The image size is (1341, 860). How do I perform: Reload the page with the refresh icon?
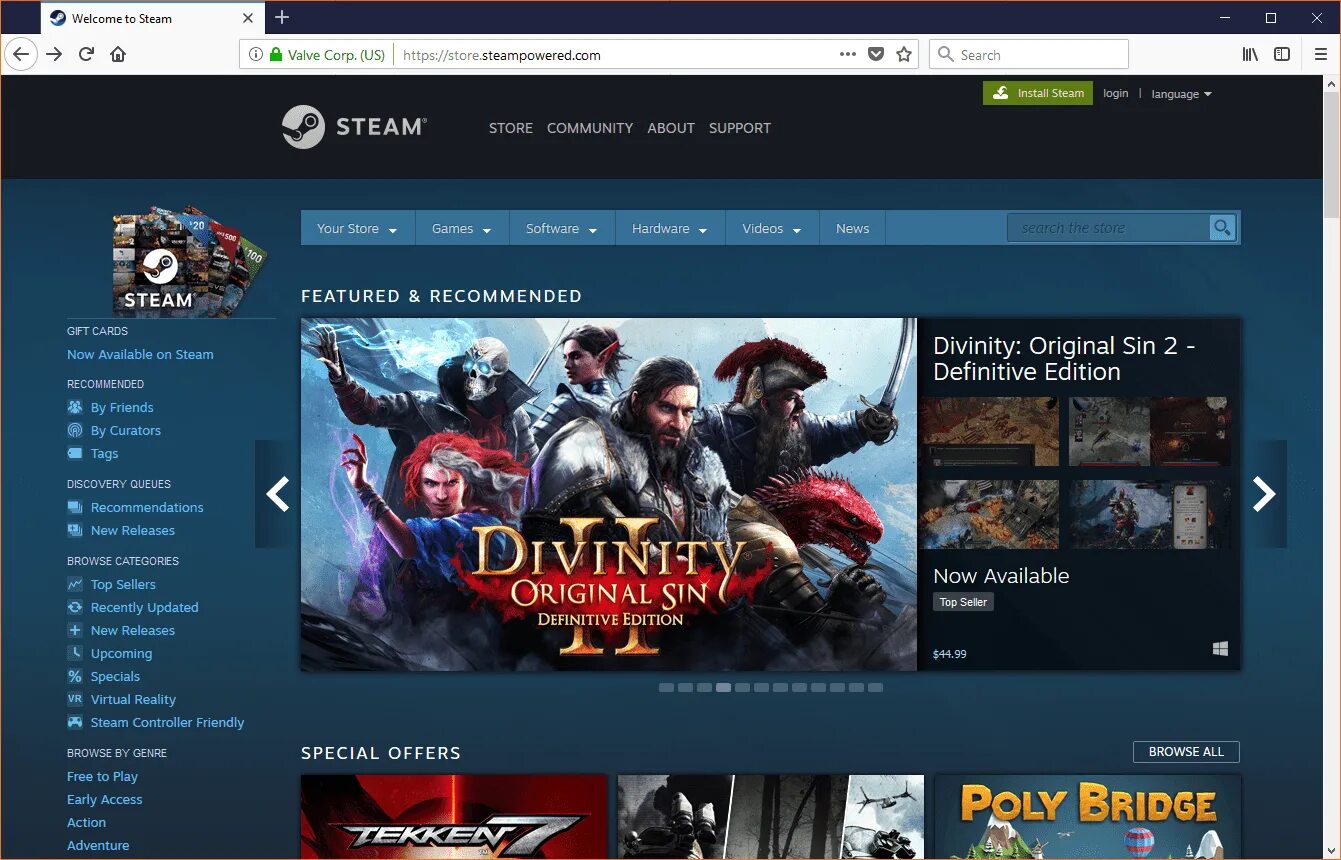(x=86, y=55)
